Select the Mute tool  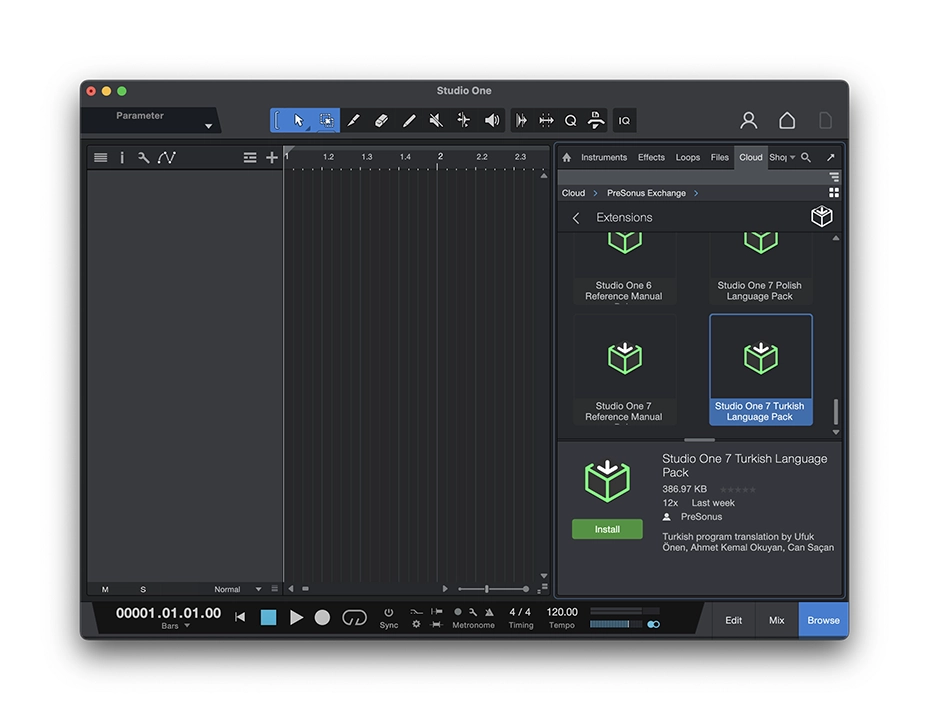pos(436,121)
